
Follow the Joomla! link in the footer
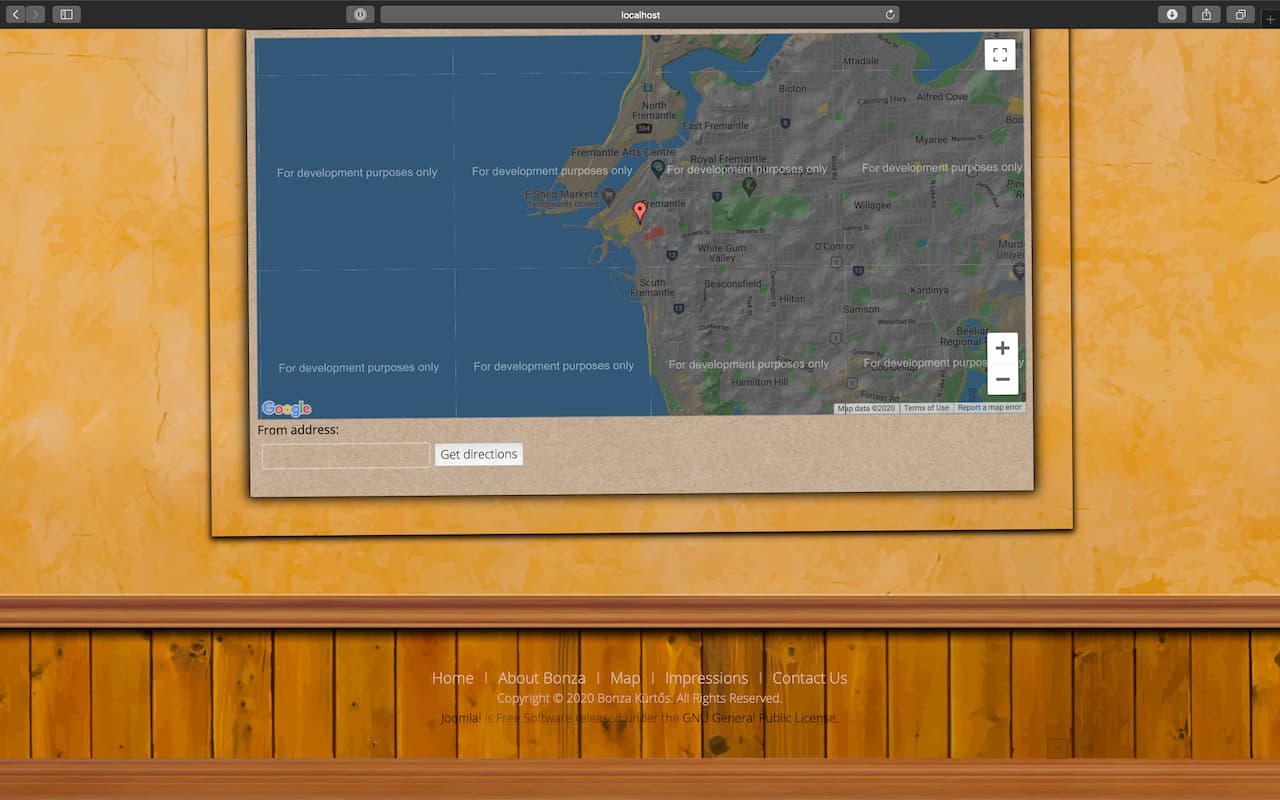[461, 718]
